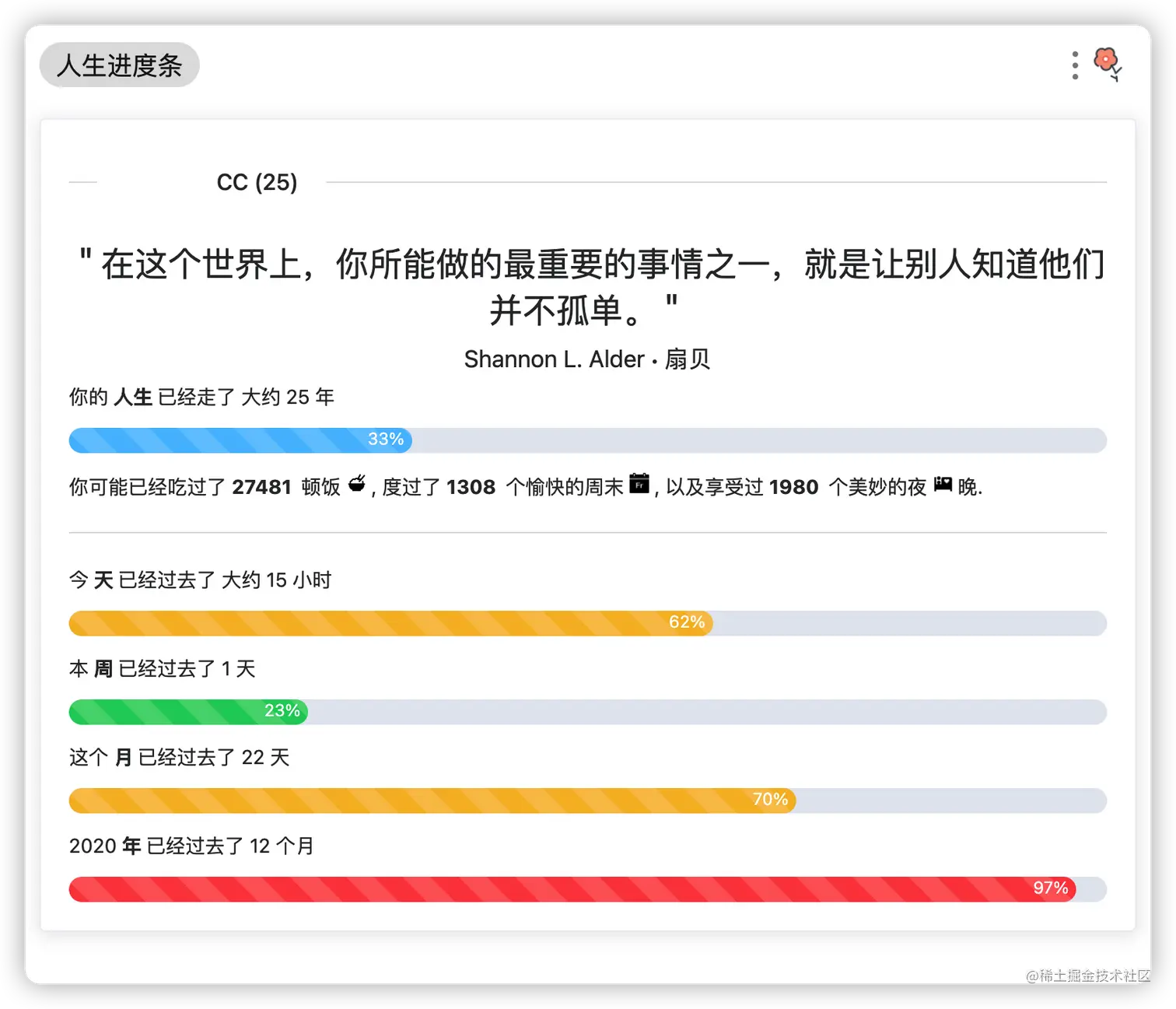Viewport: 1176px width, 1009px height.
Task: Click the 97% label on year bar
Action: click(1051, 888)
